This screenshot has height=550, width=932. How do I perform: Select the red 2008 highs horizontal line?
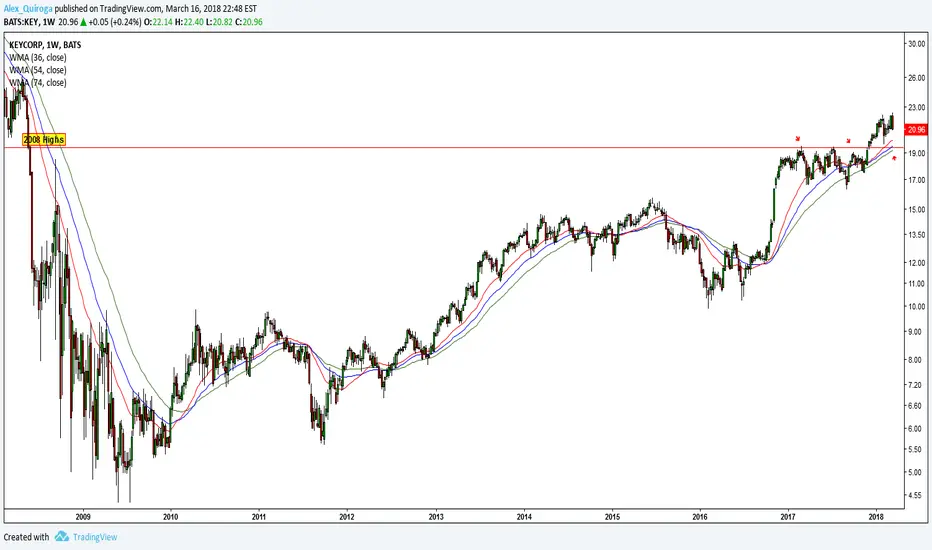(455, 147)
